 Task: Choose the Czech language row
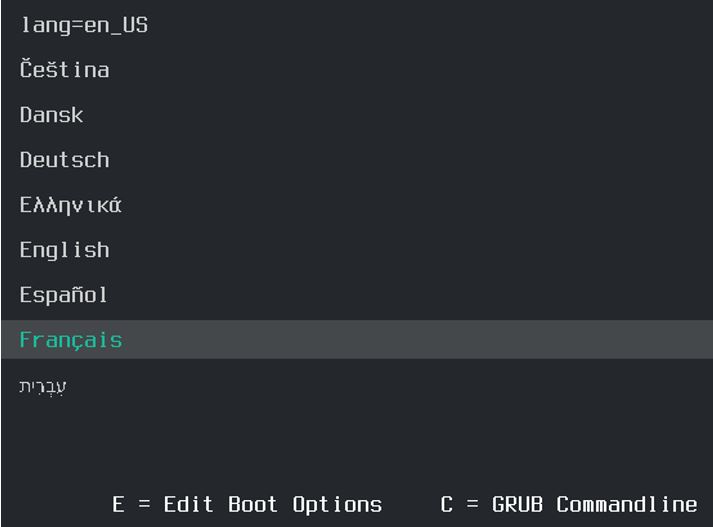(x=64, y=70)
